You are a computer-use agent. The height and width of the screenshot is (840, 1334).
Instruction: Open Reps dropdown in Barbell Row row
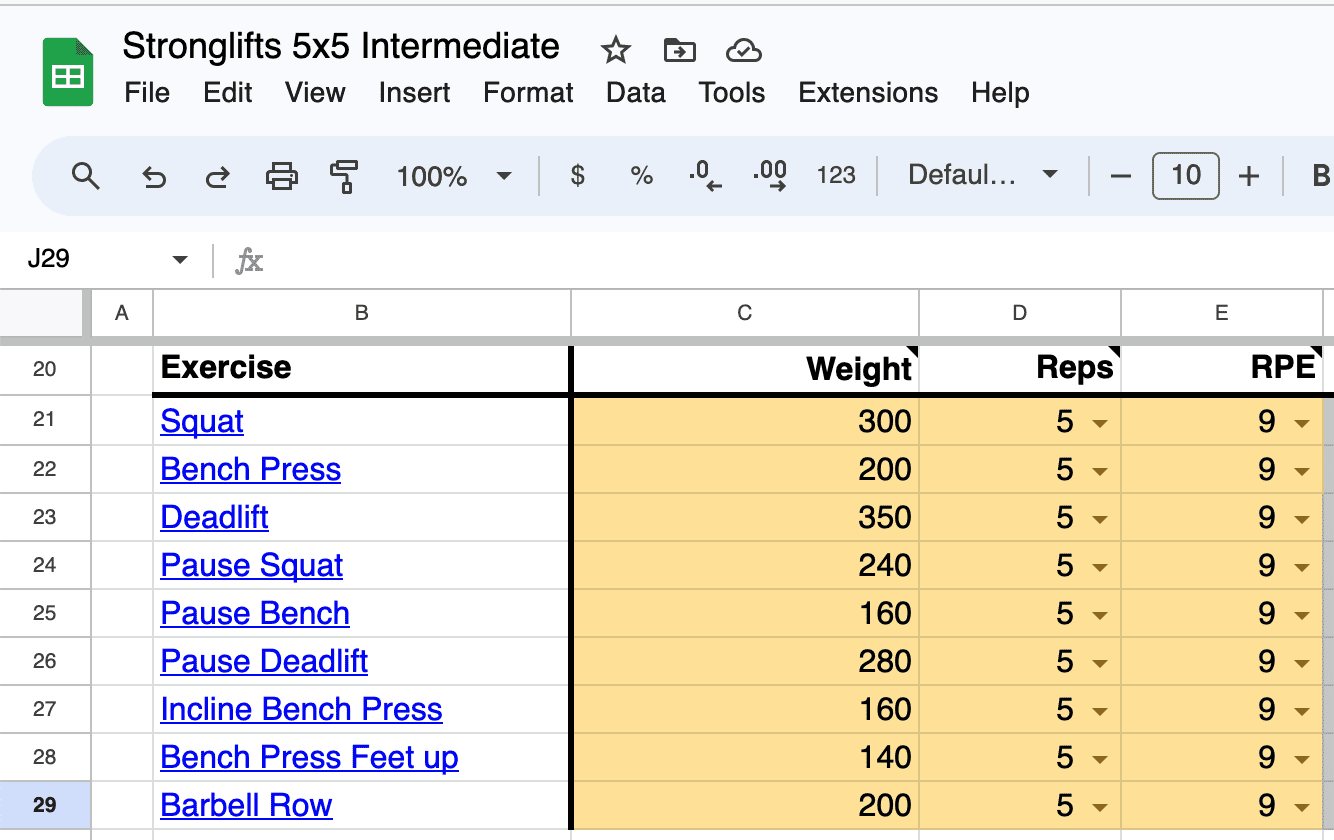pyautogui.click(x=1100, y=808)
